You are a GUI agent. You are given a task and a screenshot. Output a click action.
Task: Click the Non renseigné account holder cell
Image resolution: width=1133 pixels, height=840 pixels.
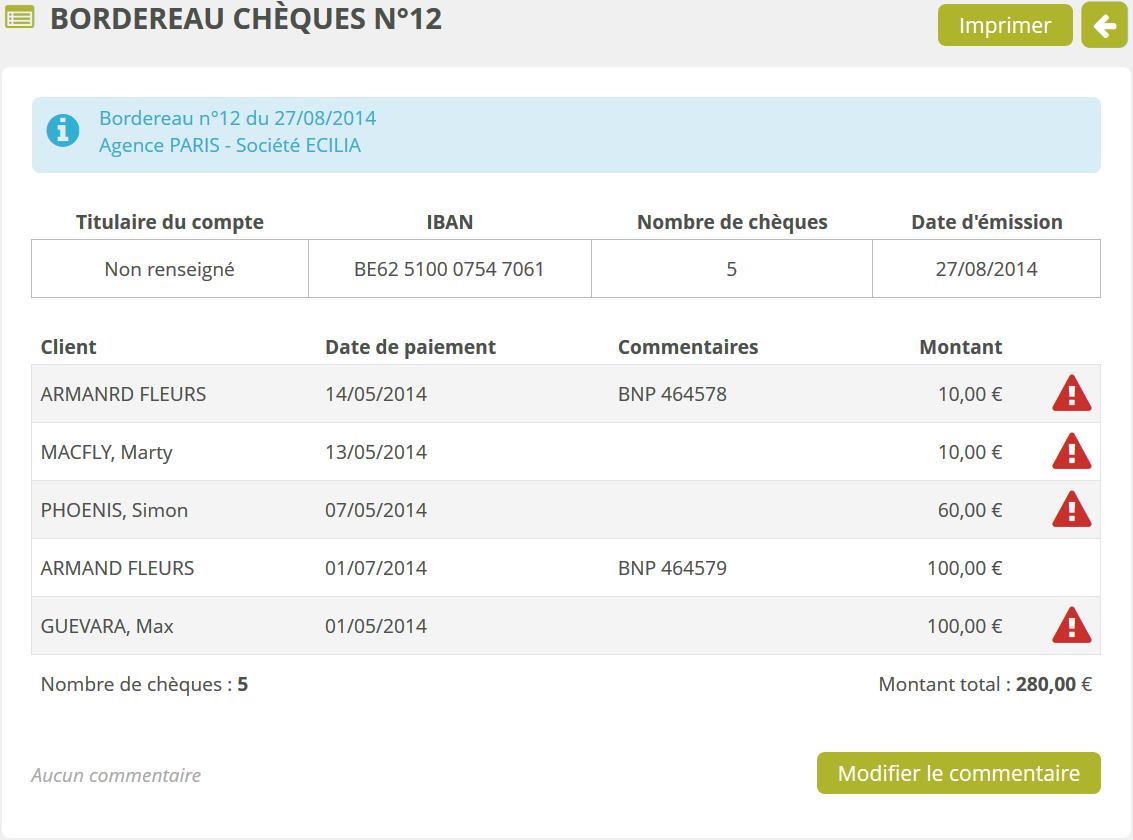point(169,269)
